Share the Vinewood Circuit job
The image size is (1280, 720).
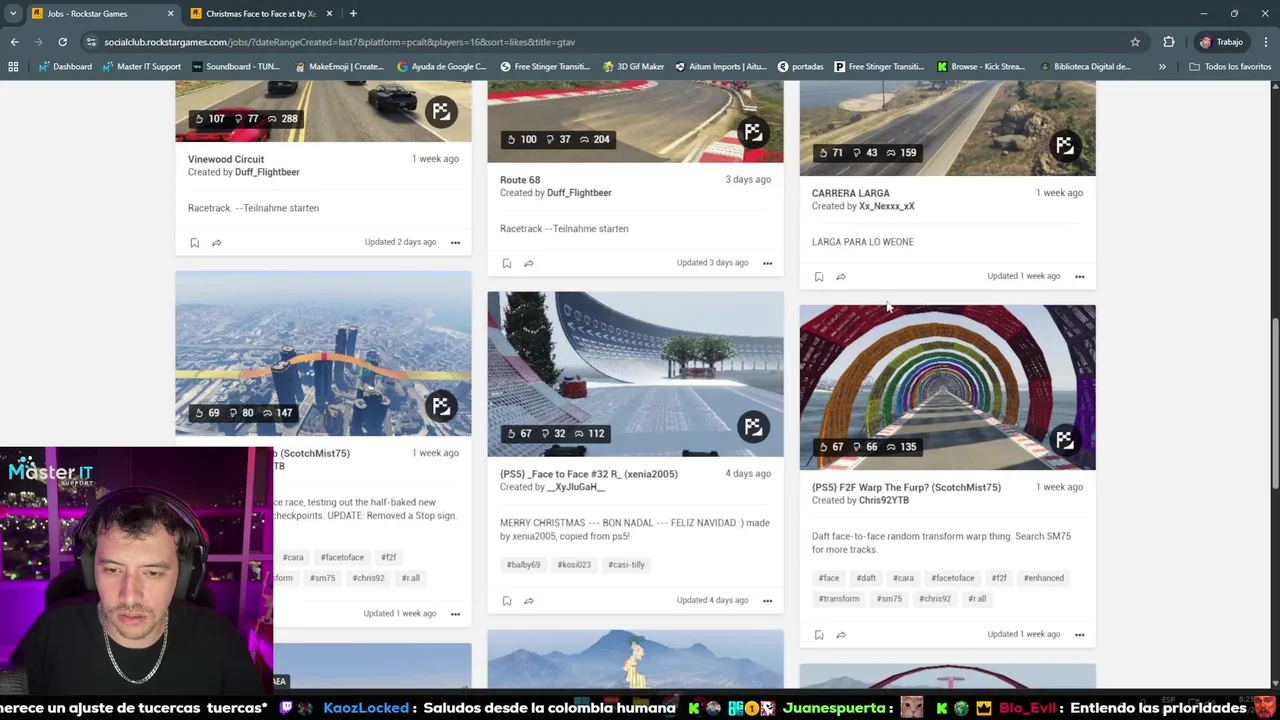(x=216, y=243)
